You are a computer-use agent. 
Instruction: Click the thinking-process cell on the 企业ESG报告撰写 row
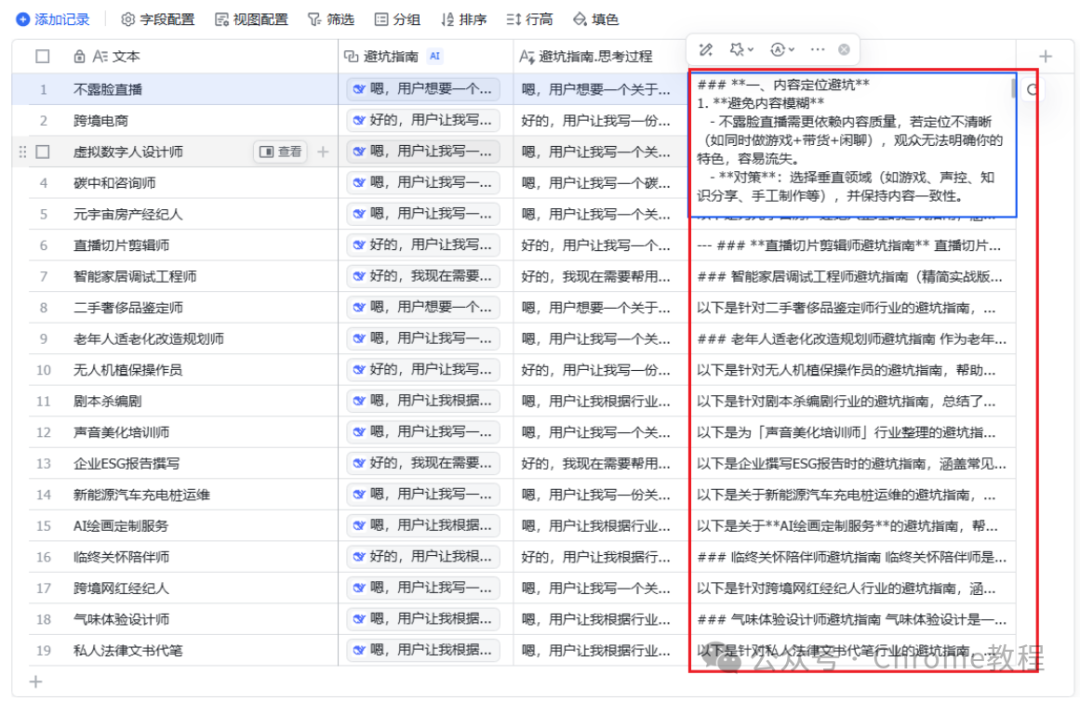point(601,463)
